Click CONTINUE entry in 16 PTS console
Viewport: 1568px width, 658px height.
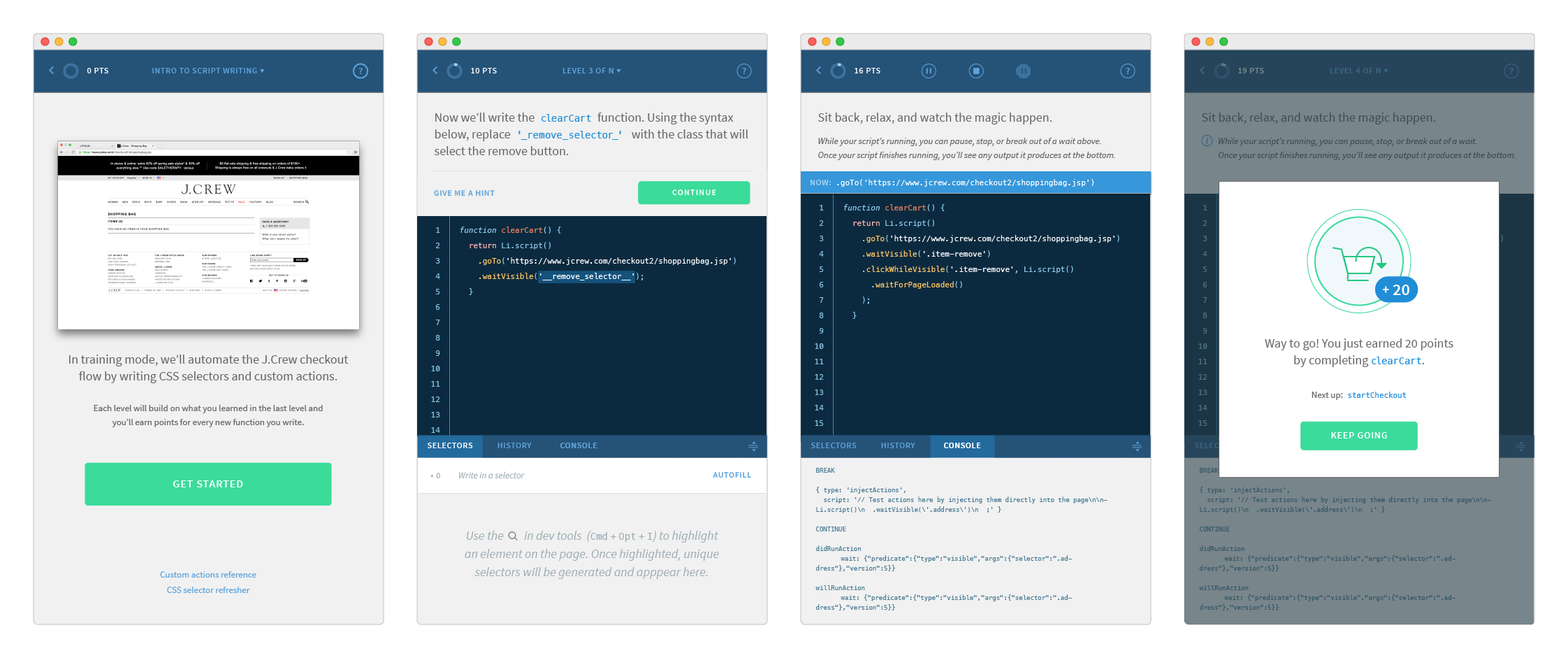click(831, 529)
